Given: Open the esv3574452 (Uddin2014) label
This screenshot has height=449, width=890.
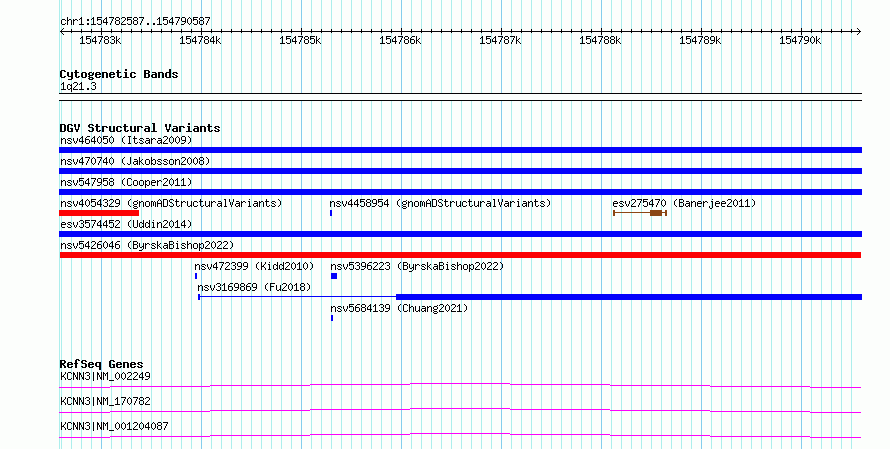Looking at the screenshot, I should [126, 224].
